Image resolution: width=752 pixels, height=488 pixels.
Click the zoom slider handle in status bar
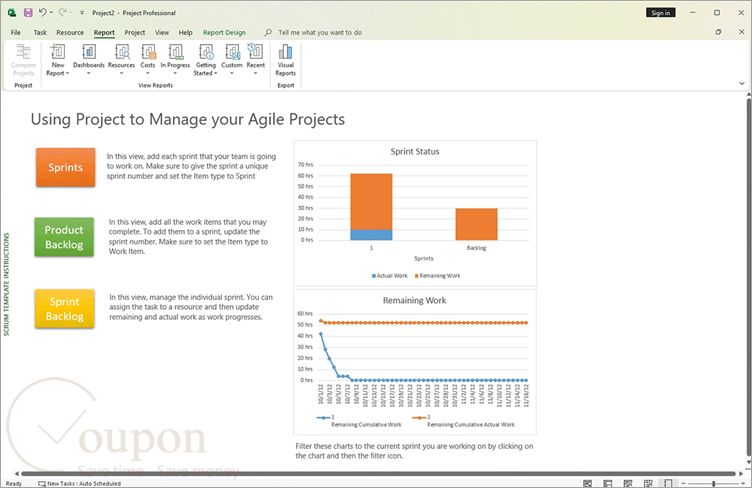click(x=714, y=484)
